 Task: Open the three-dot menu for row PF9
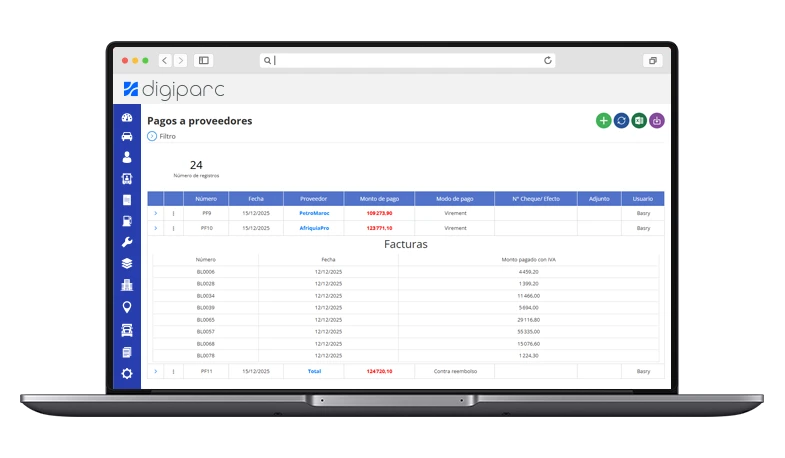173,213
